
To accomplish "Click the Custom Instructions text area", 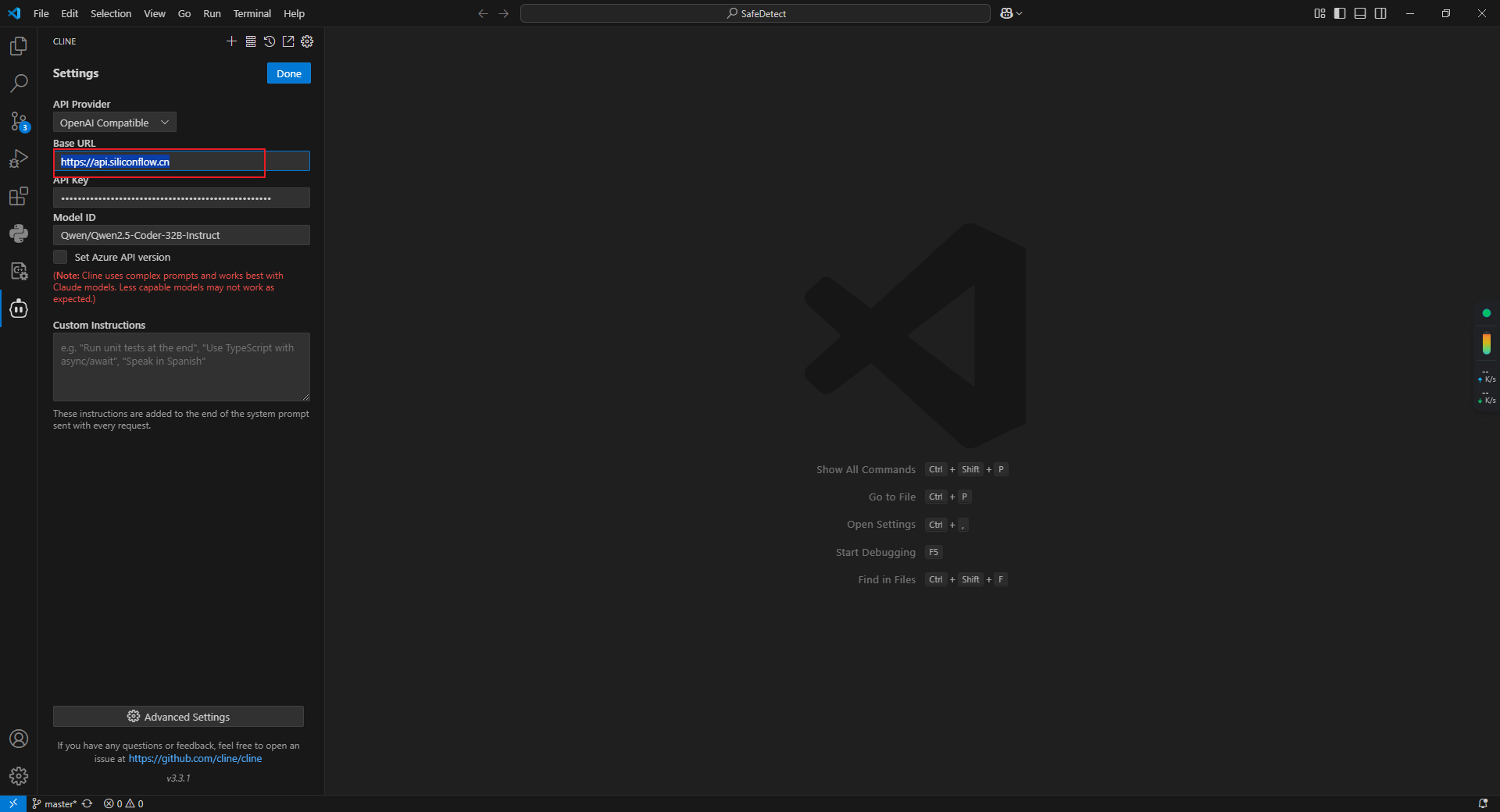I will [181, 367].
